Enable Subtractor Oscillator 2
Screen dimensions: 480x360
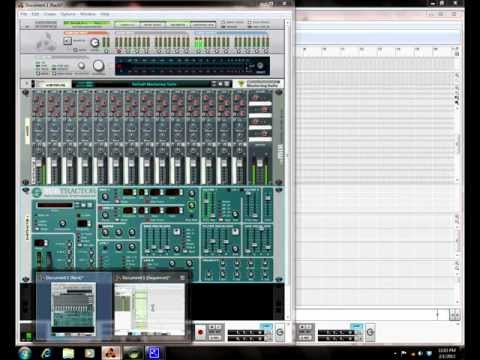(100, 208)
